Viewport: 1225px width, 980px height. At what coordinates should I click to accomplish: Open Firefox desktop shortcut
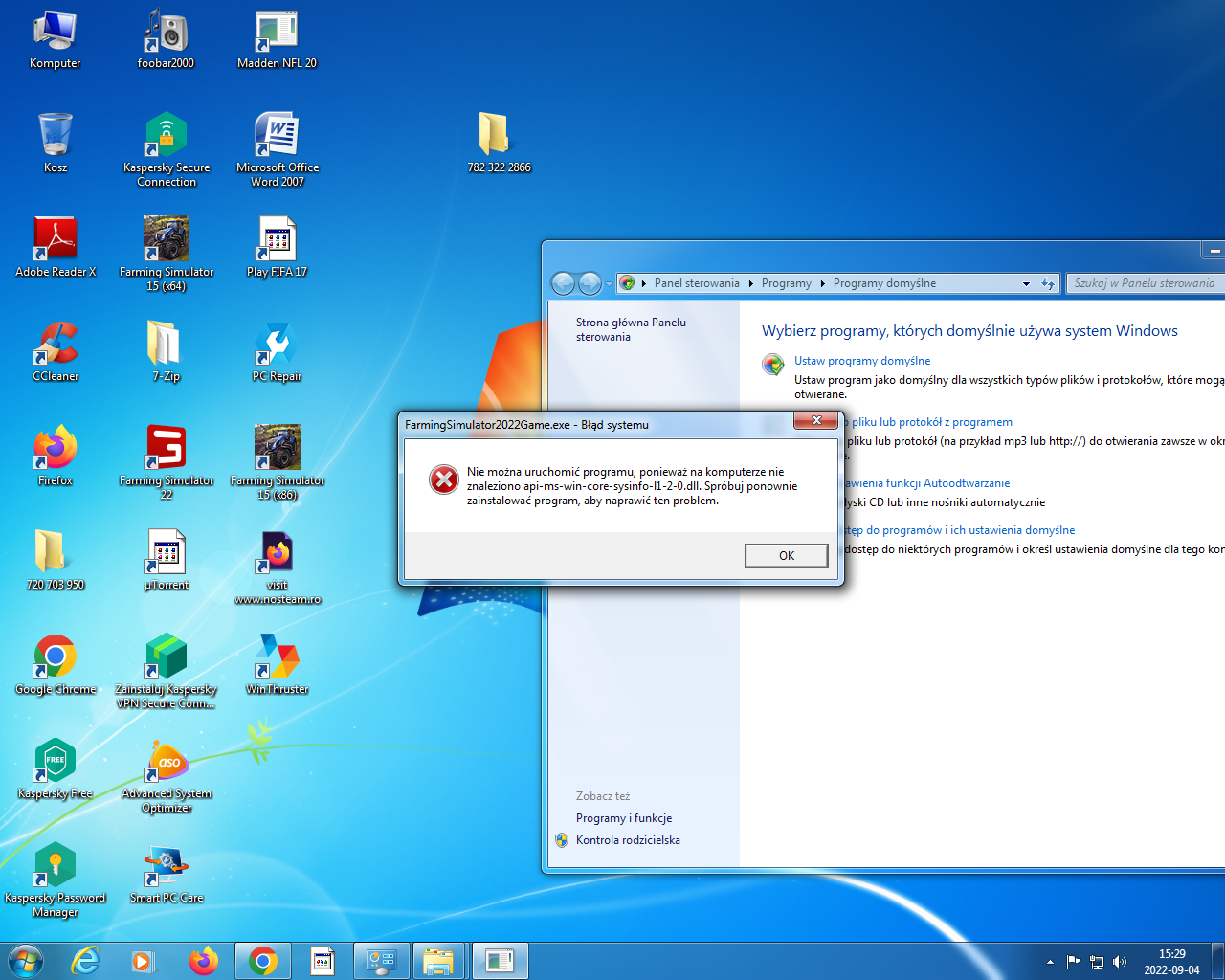point(55,457)
